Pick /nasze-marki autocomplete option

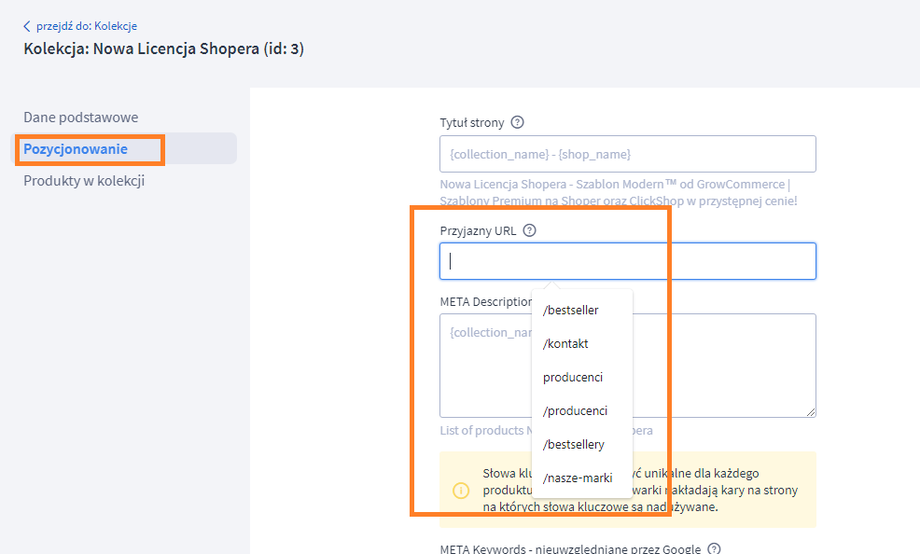[577, 478]
